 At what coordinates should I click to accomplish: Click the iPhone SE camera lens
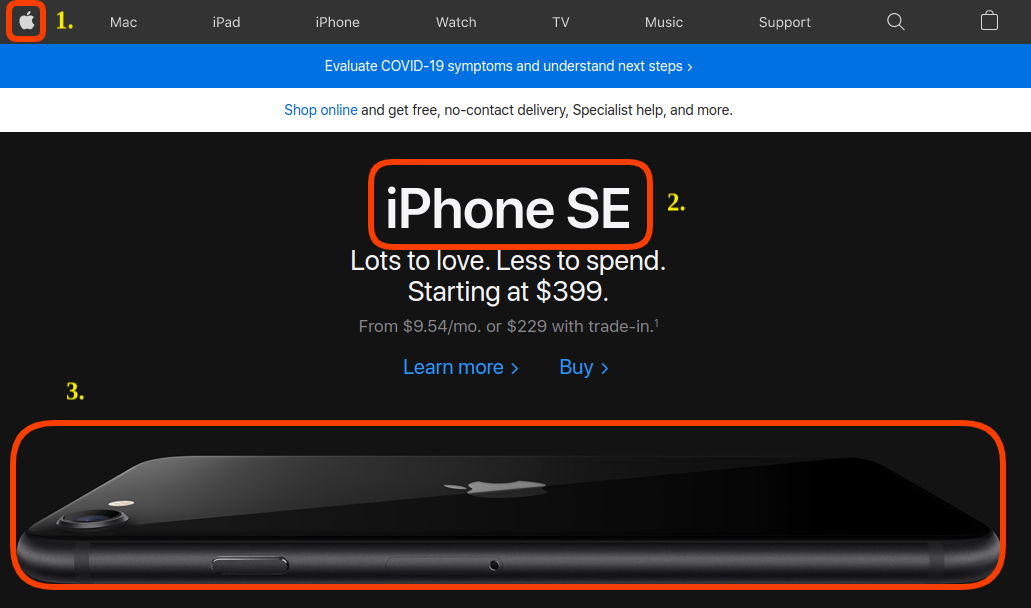(92, 518)
